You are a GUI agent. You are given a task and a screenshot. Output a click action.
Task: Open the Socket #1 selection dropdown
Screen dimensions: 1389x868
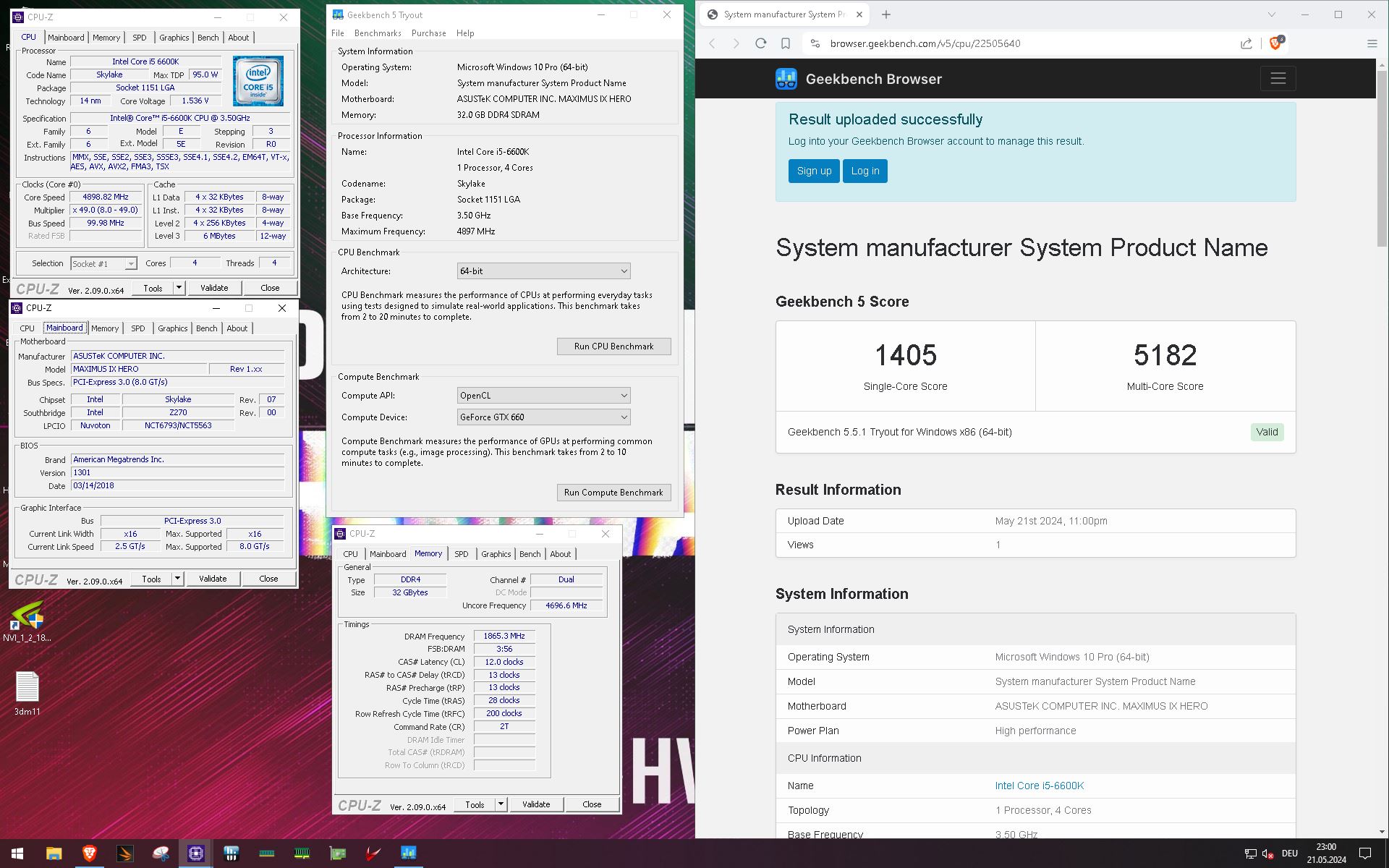click(x=103, y=264)
